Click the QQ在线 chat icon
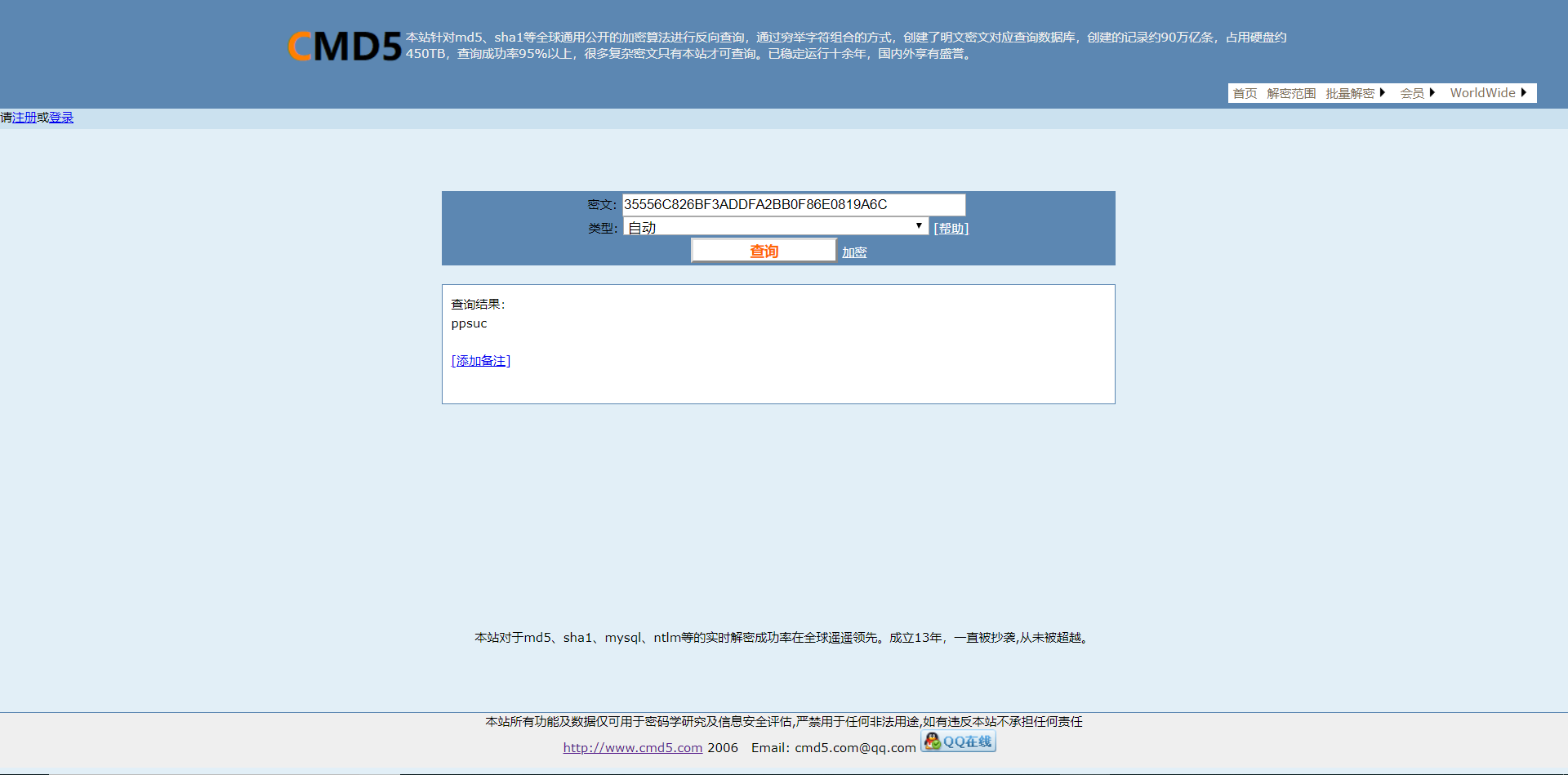1568x775 pixels. (x=958, y=742)
